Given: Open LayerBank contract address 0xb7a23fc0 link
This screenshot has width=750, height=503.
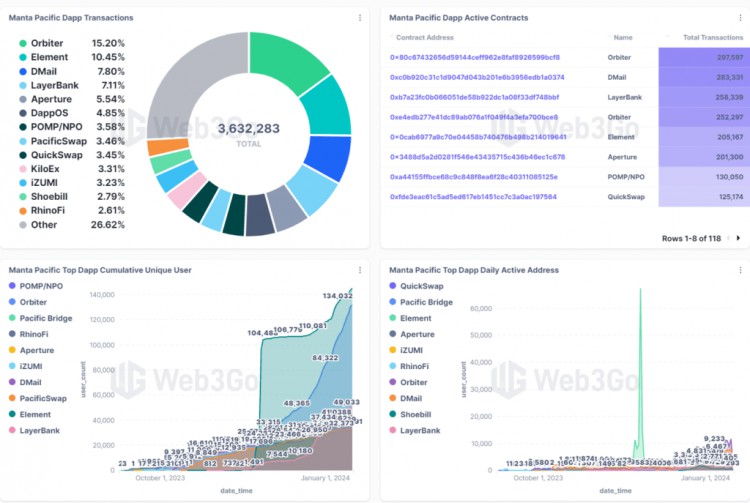Looking at the screenshot, I should pyautogui.click(x=474, y=98).
